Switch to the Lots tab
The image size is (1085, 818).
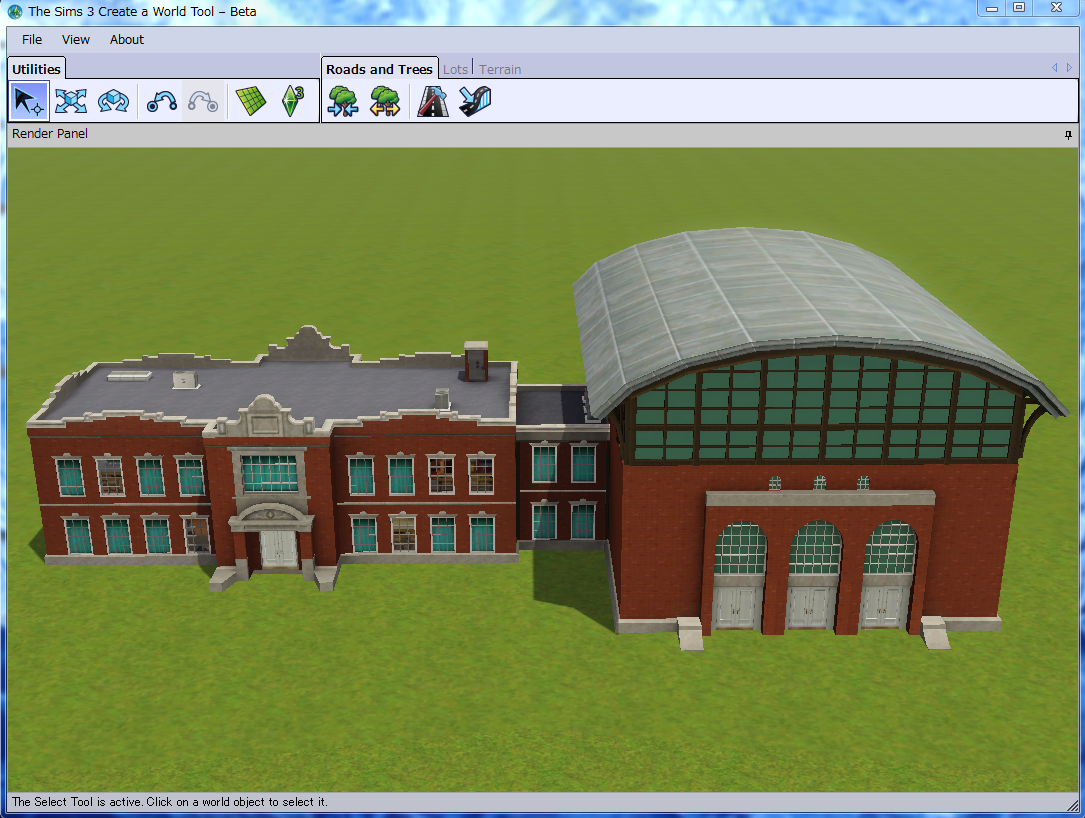pos(455,69)
